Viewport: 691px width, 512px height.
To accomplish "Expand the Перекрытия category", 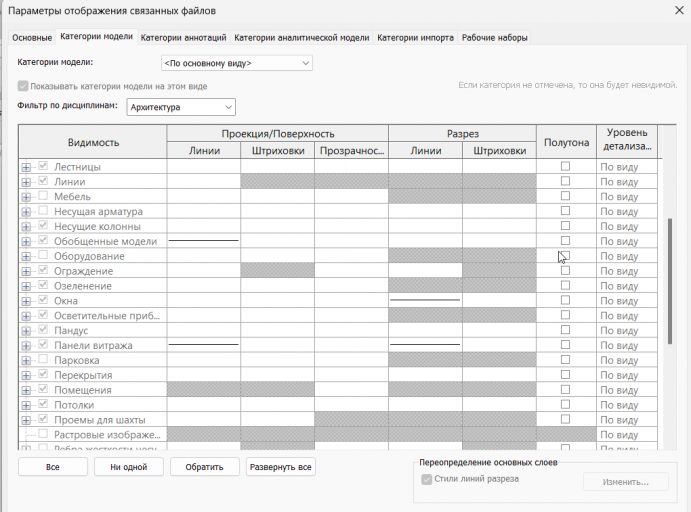I will (x=26, y=376).
